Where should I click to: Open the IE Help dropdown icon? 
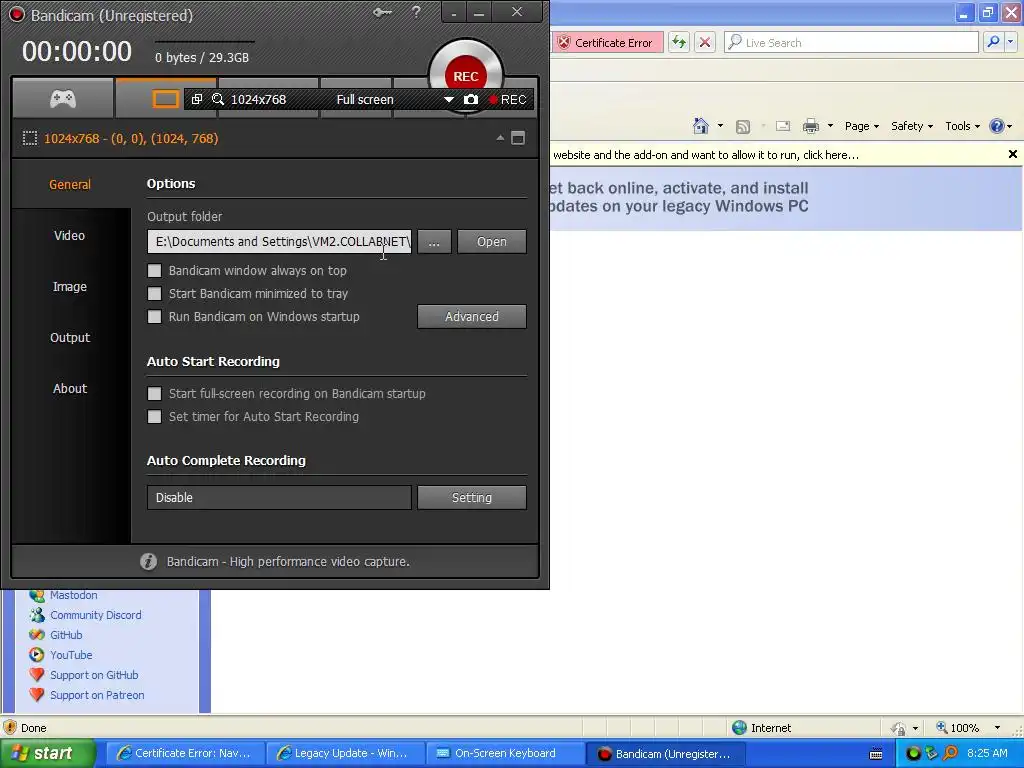click(x=1000, y=126)
